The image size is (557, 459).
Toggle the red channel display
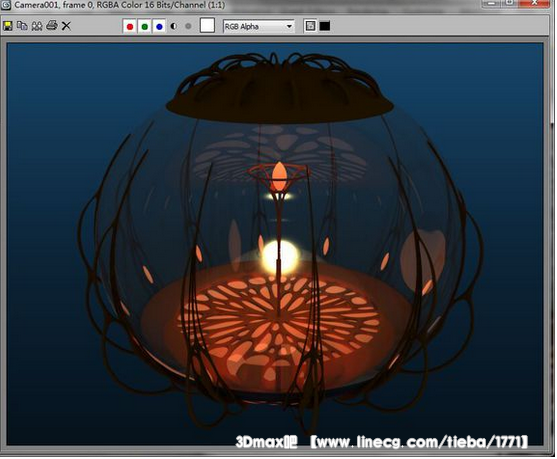click(x=130, y=27)
